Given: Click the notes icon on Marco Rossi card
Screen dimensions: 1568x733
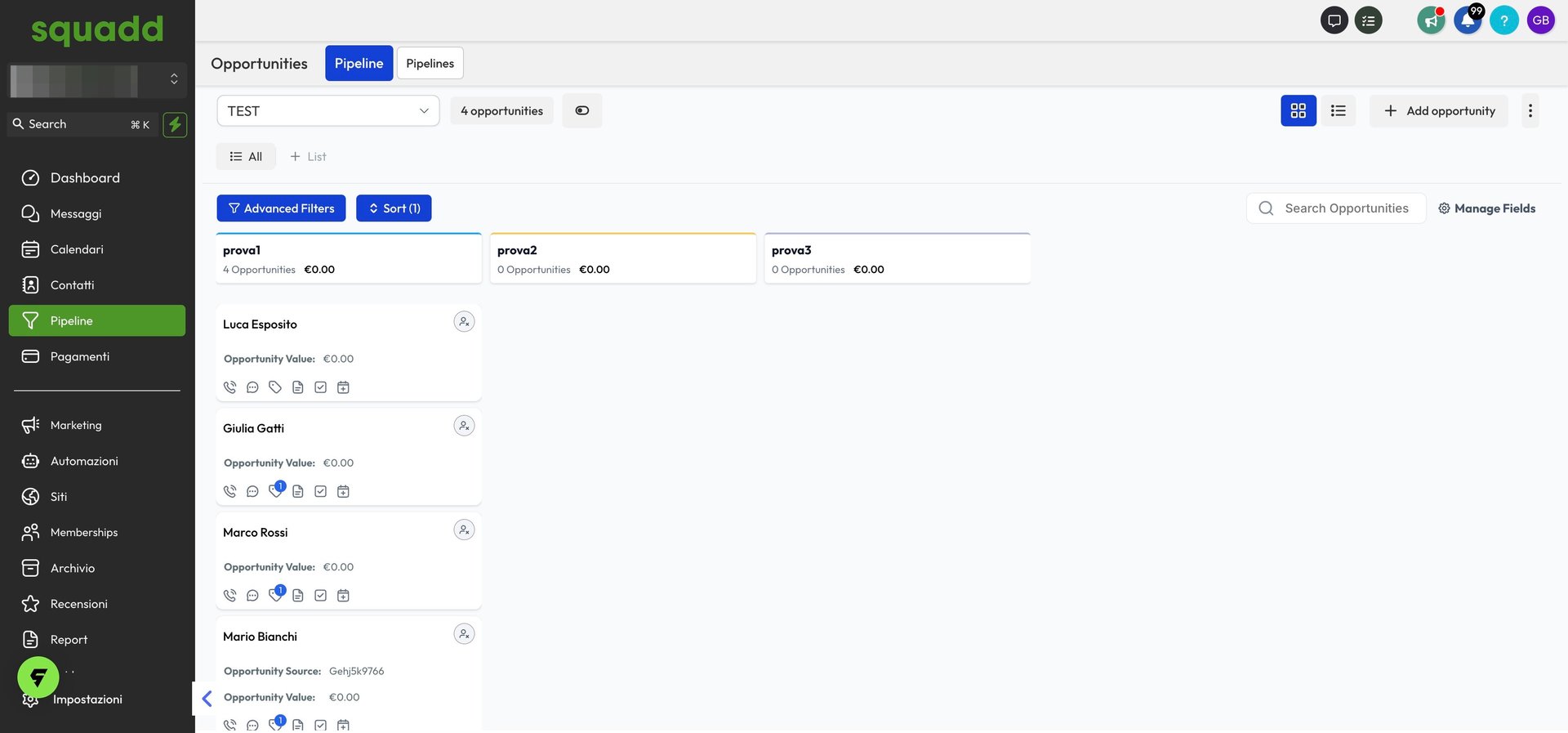Looking at the screenshot, I should point(298,596).
